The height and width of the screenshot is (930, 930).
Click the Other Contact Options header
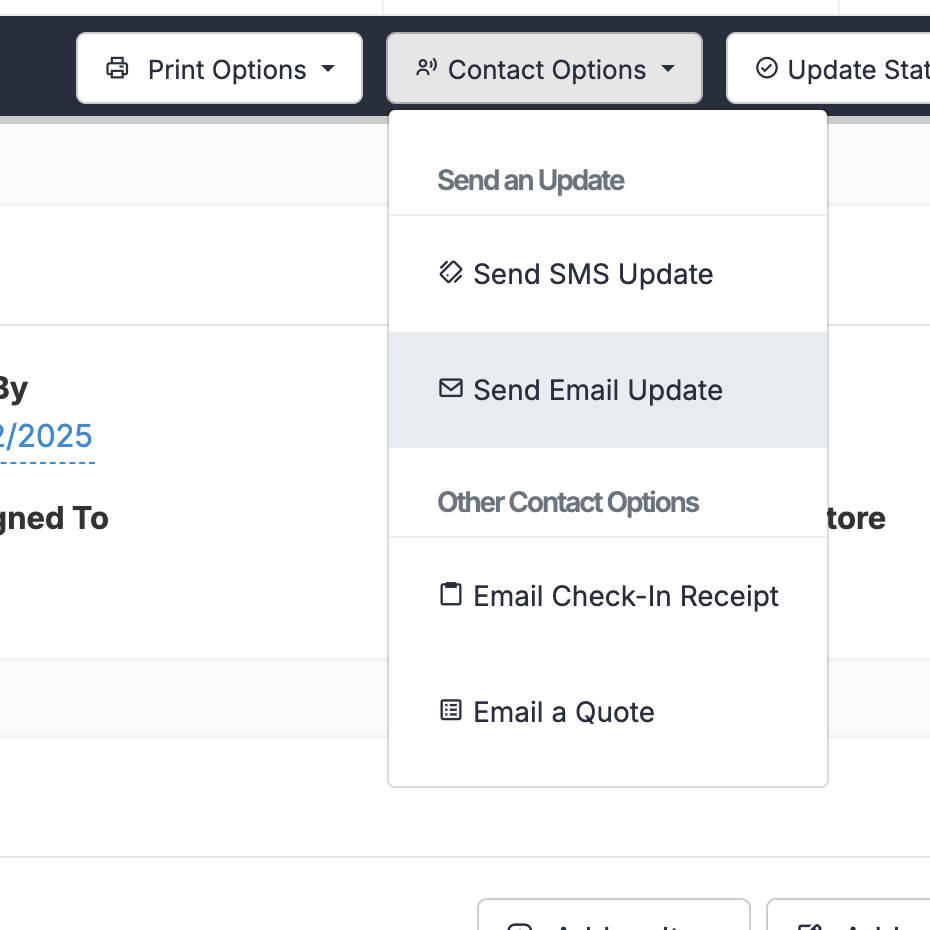(568, 502)
